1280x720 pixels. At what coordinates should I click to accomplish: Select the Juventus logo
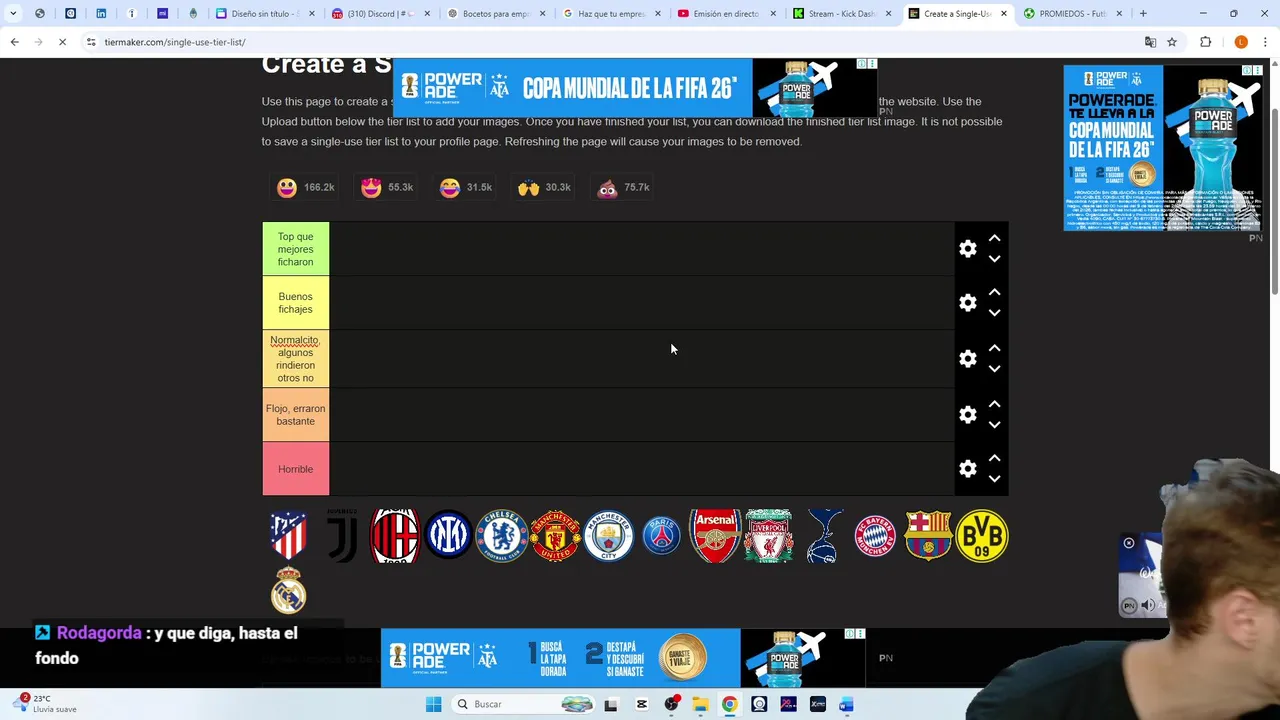342,536
